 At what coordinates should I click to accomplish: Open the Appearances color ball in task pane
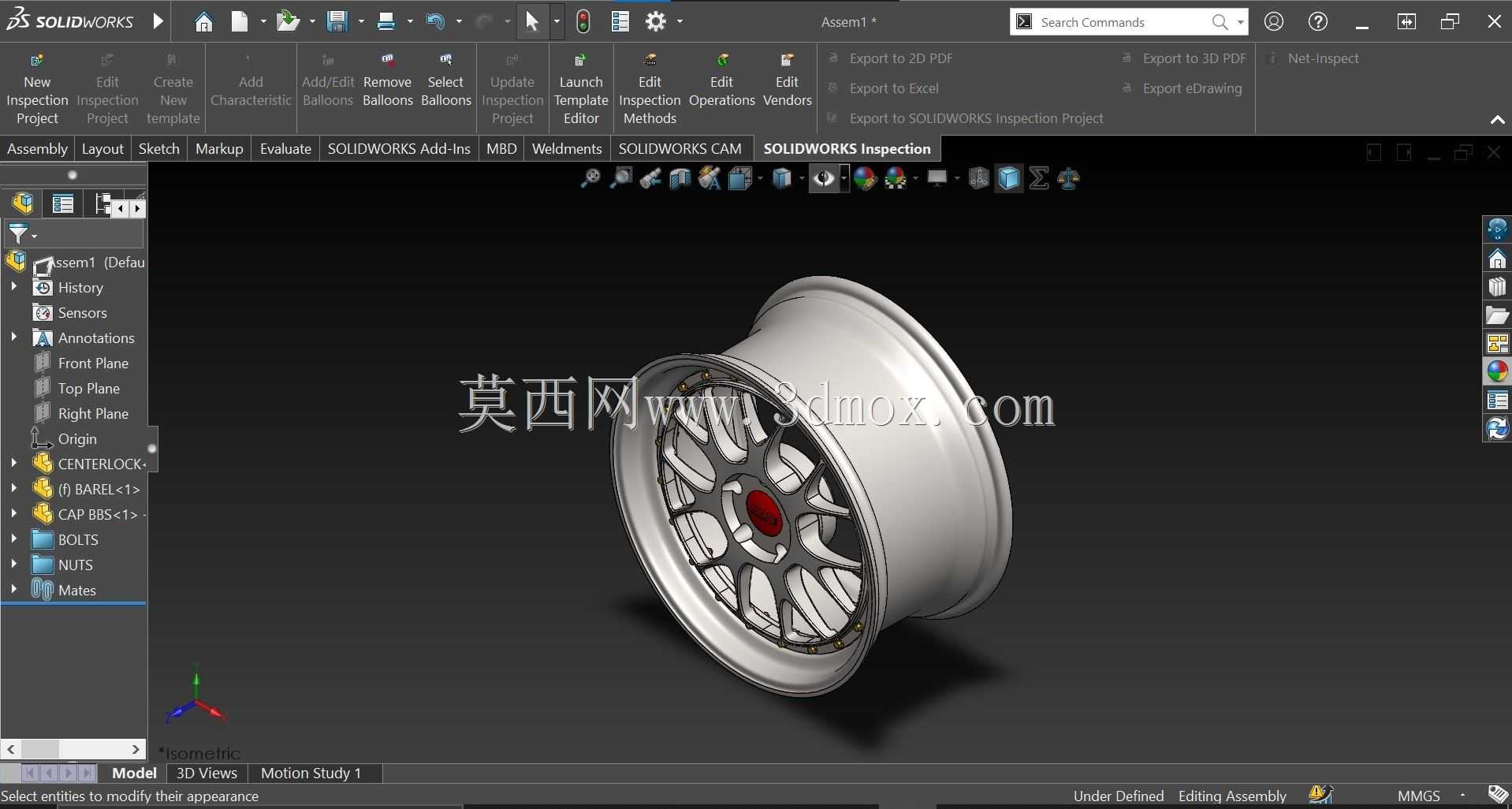[1497, 371]
